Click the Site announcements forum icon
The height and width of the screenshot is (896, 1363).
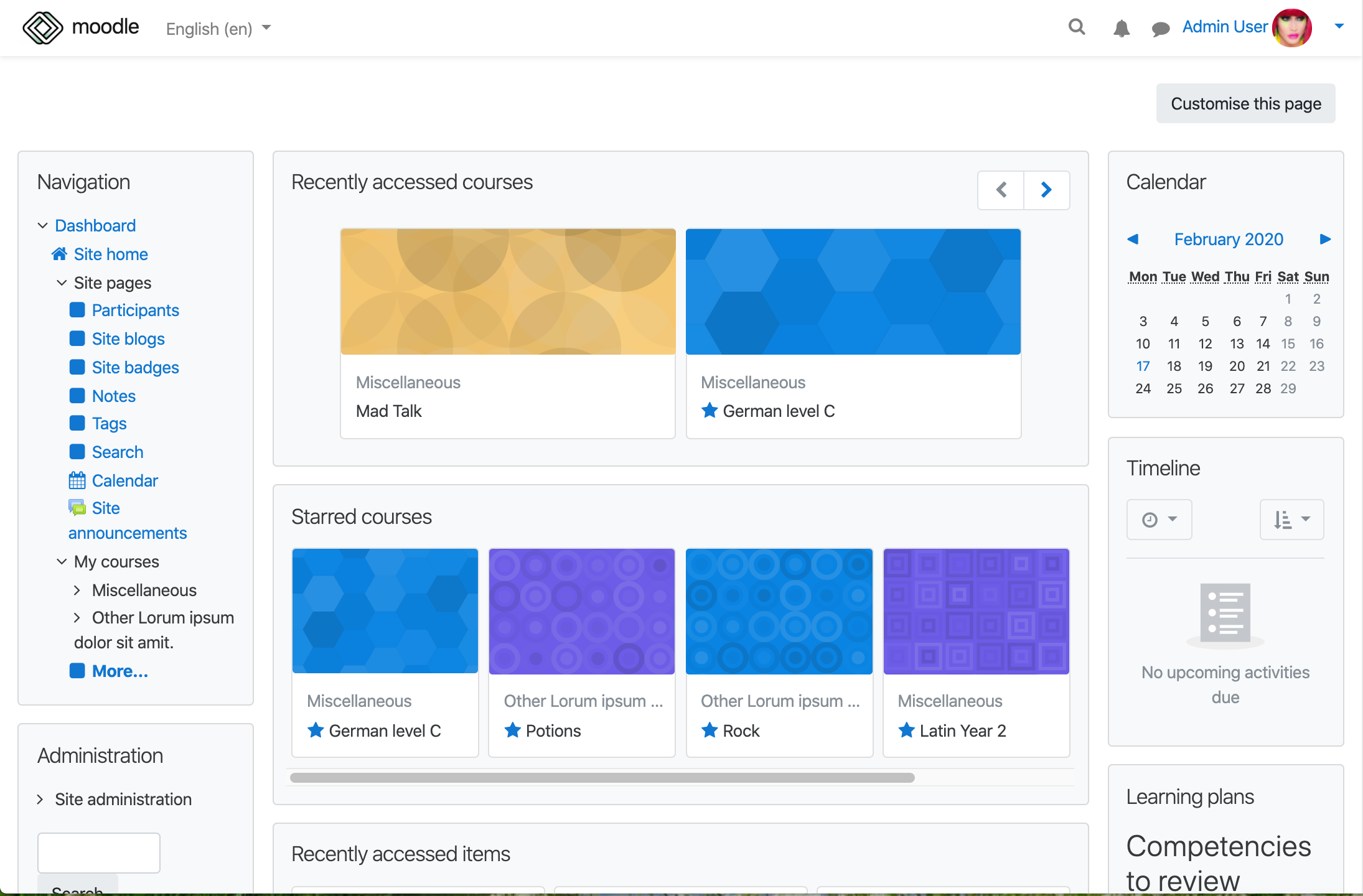[x=77, y=508]
